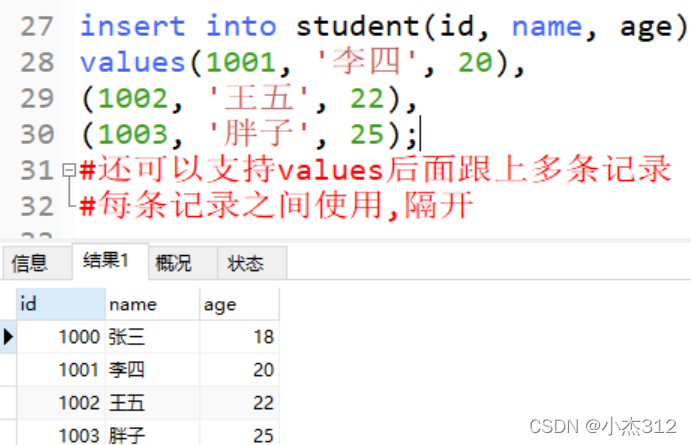Click line number 32 in the gutter
The width and height of the screenshot is (691, 445).
pyautogui.click(x=37, y=206)
